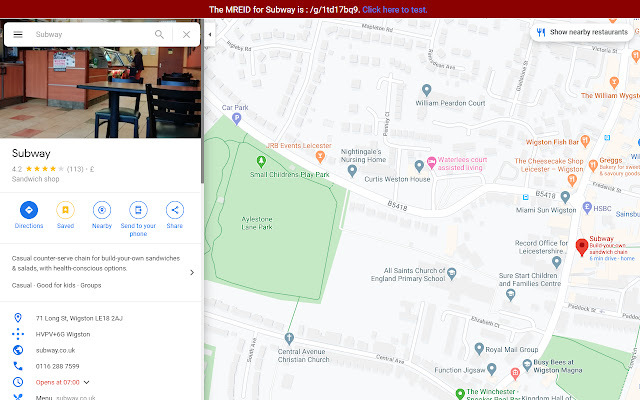Click the opening hours clock icon
Image resolution: width=640 pixels, height=400 pixels.
18,382
